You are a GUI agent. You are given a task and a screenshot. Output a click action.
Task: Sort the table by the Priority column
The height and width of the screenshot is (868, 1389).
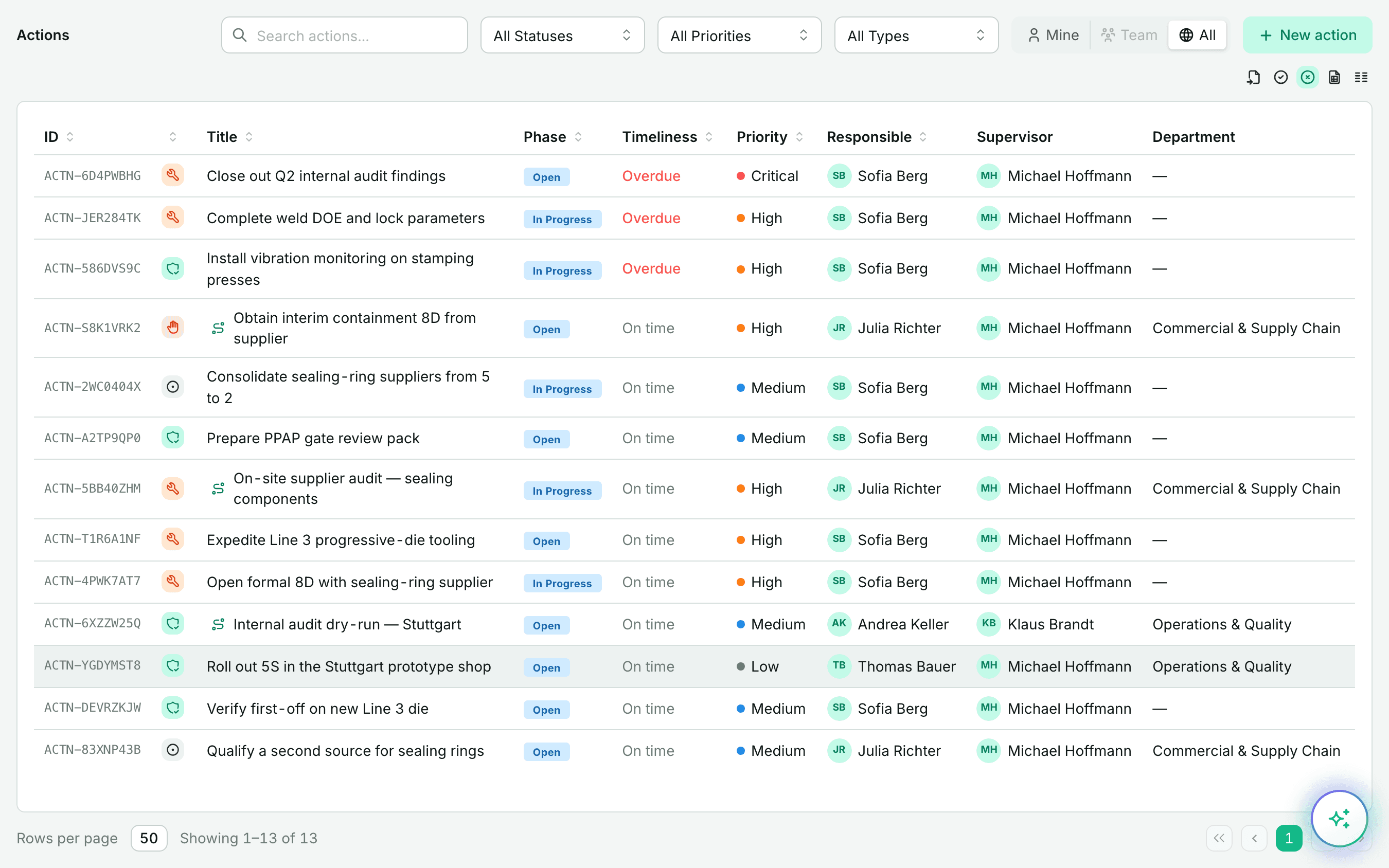770,137
